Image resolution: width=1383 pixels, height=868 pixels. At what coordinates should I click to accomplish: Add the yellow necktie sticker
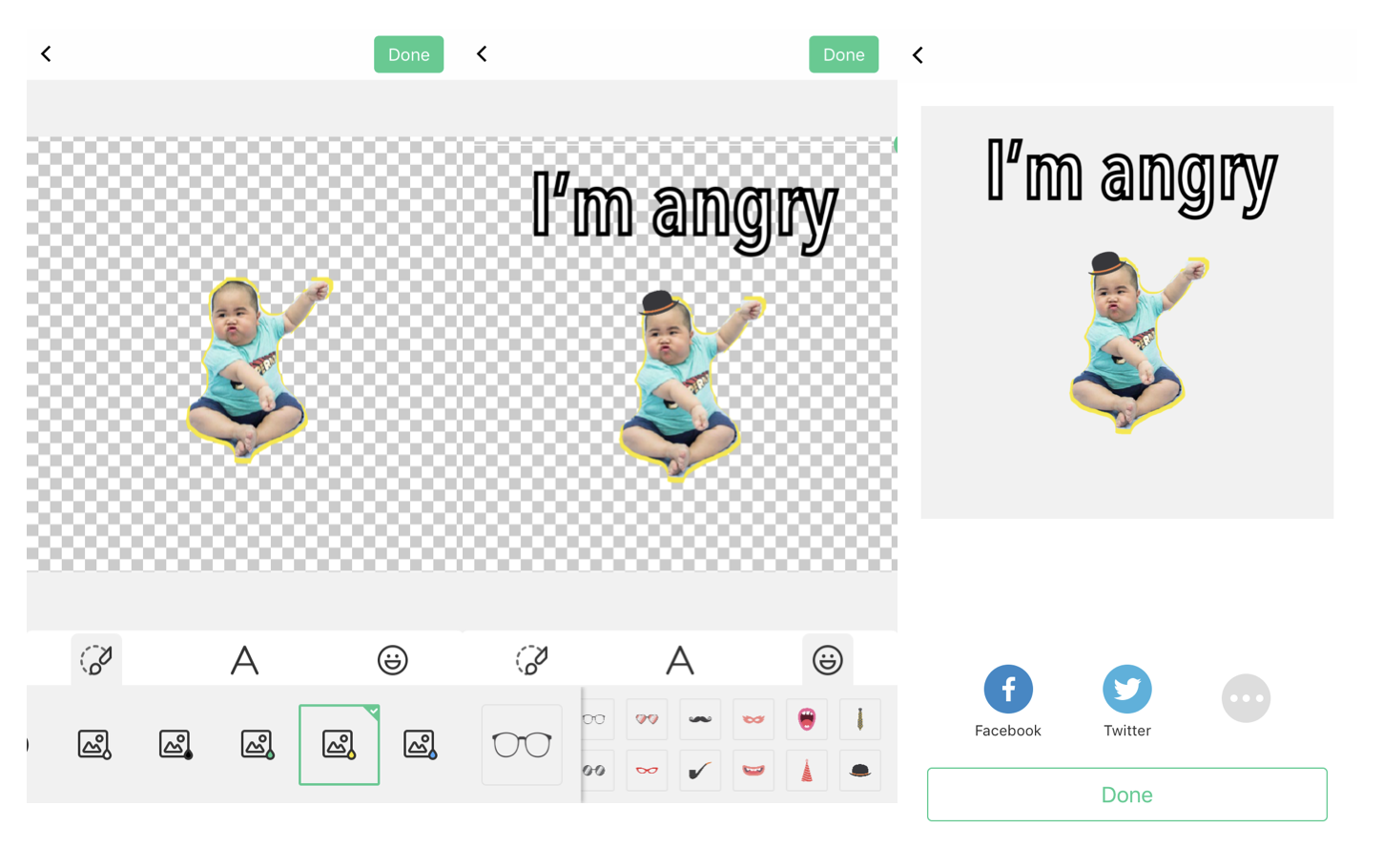[858, 720]
